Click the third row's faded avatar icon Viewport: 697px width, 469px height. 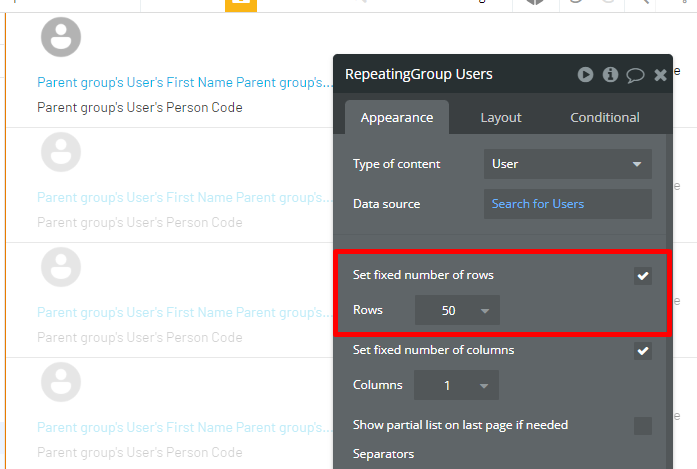[x=61, y=267]
